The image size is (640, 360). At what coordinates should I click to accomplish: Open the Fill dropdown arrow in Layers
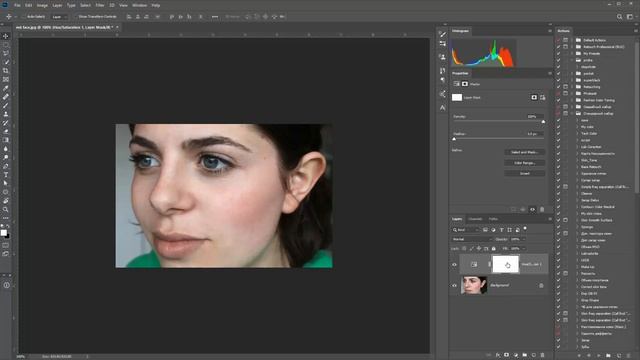(x=524, y=249)
